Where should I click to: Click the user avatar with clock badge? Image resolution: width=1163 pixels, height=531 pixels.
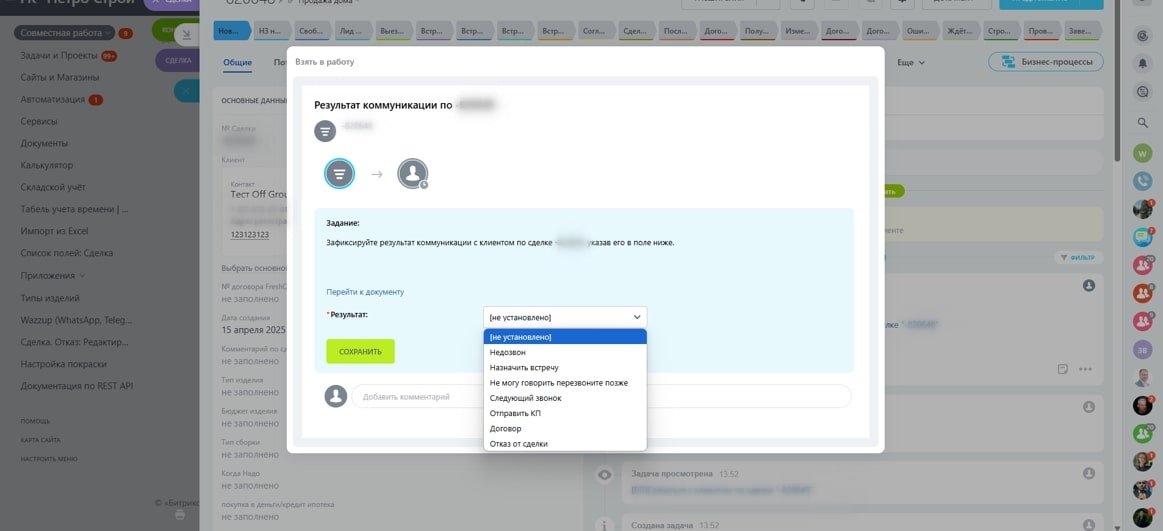413,174
